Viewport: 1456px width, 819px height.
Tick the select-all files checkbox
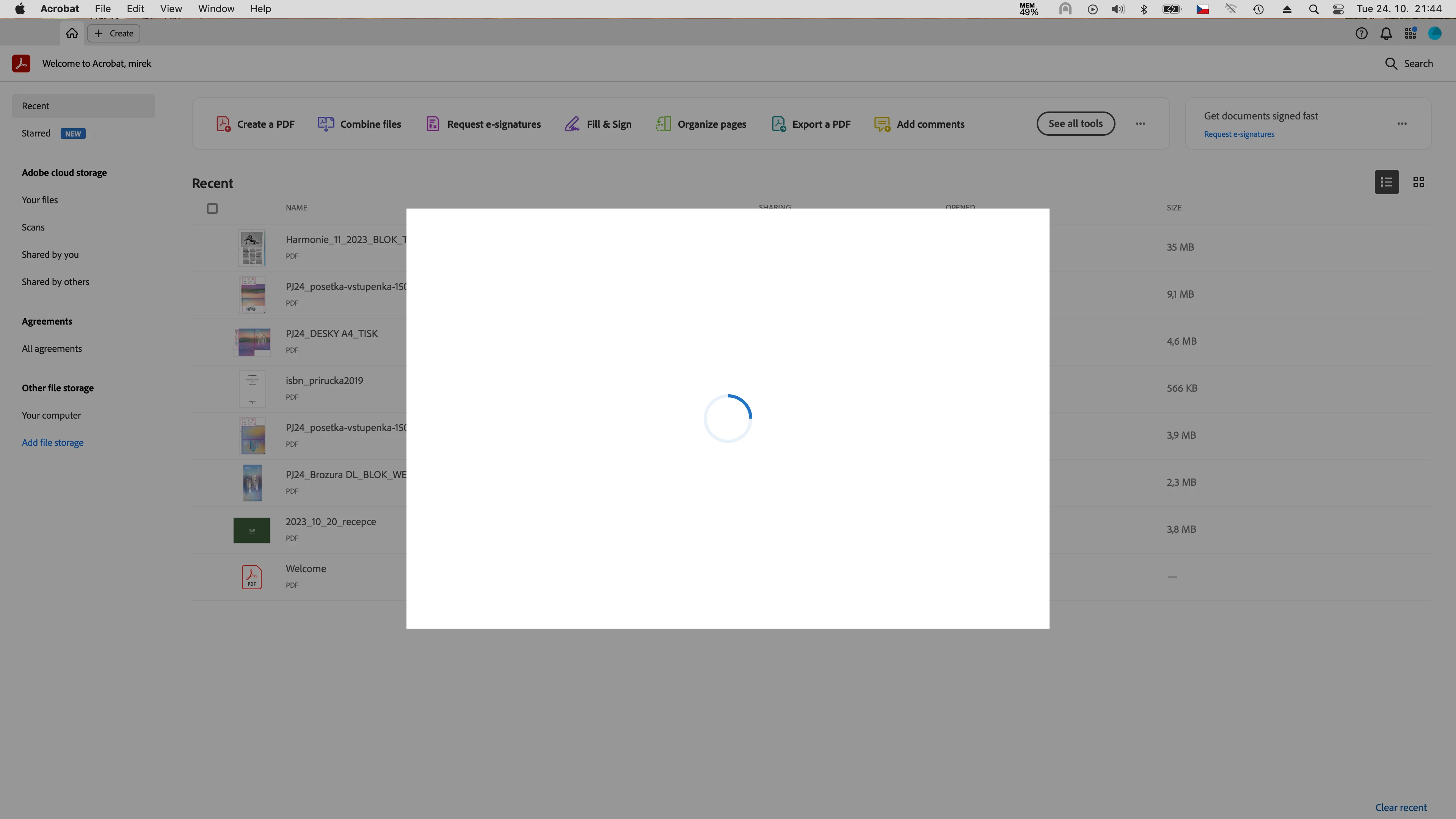212,209
